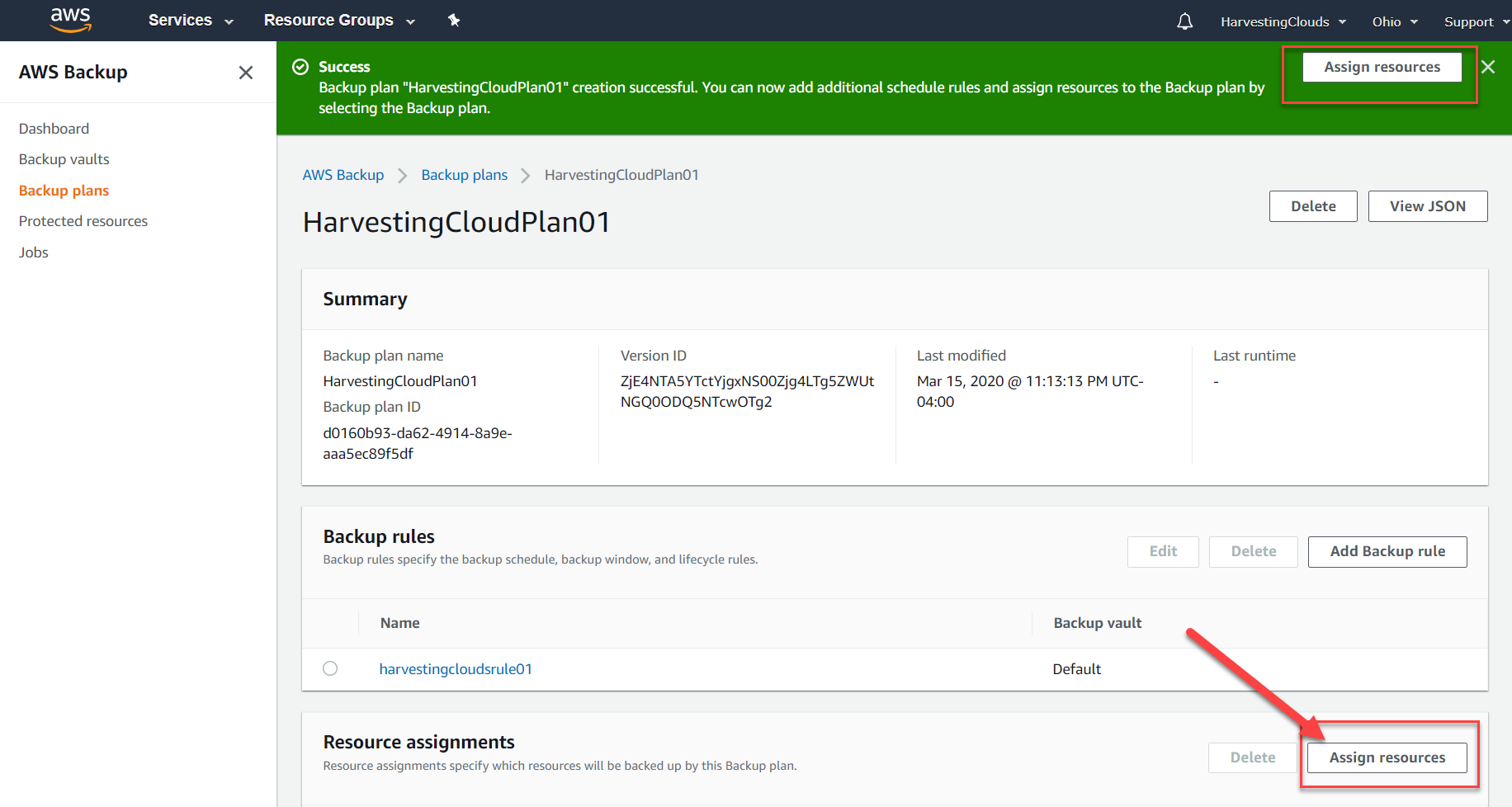Click the Last runtime label
Screen dimensions: 1512x807
(1254, 356)
